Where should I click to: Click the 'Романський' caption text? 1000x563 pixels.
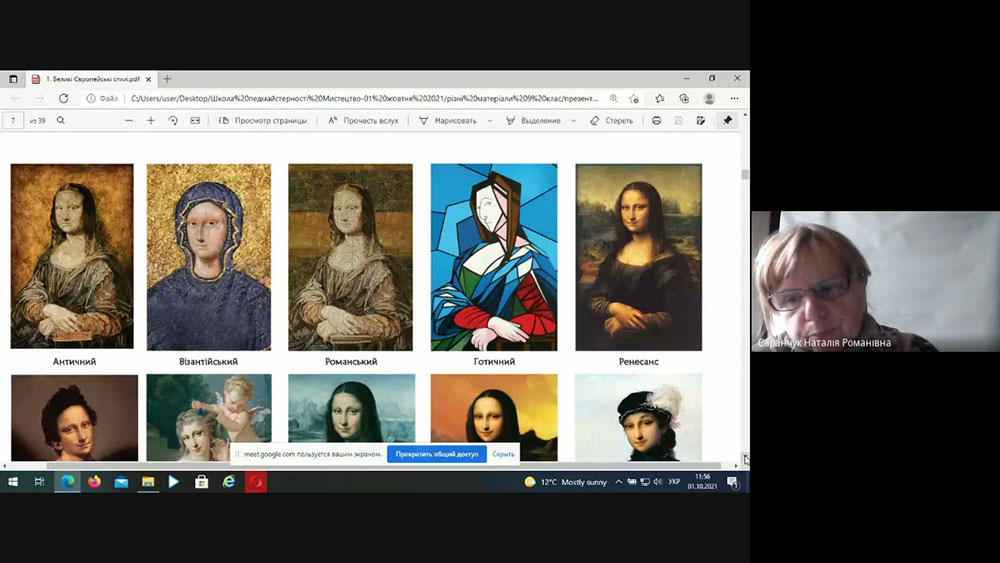(351, 362)
